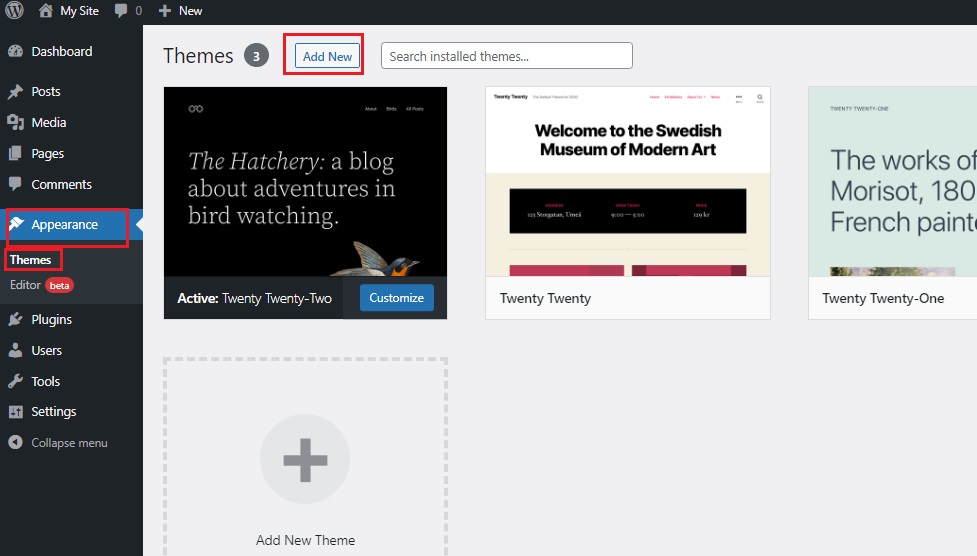
Task: Click the theme count badge 3
Action: click(256, 56)
